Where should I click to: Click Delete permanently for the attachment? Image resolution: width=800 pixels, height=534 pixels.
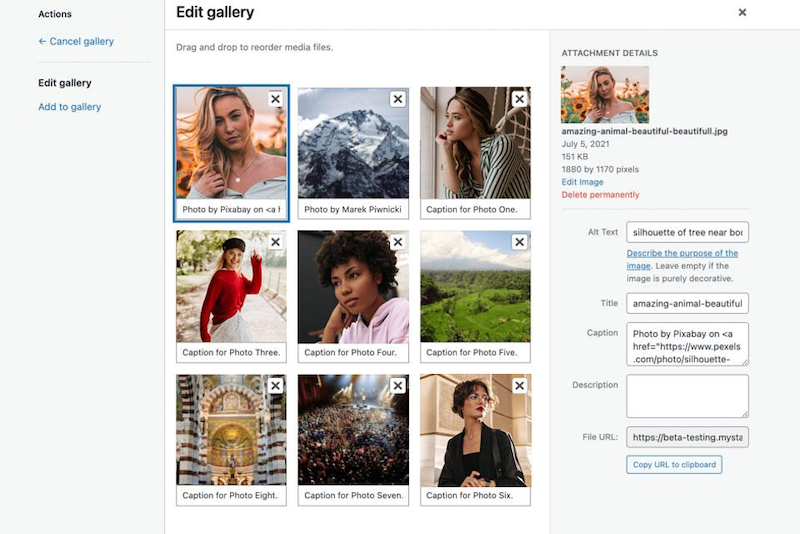(600, 195)
